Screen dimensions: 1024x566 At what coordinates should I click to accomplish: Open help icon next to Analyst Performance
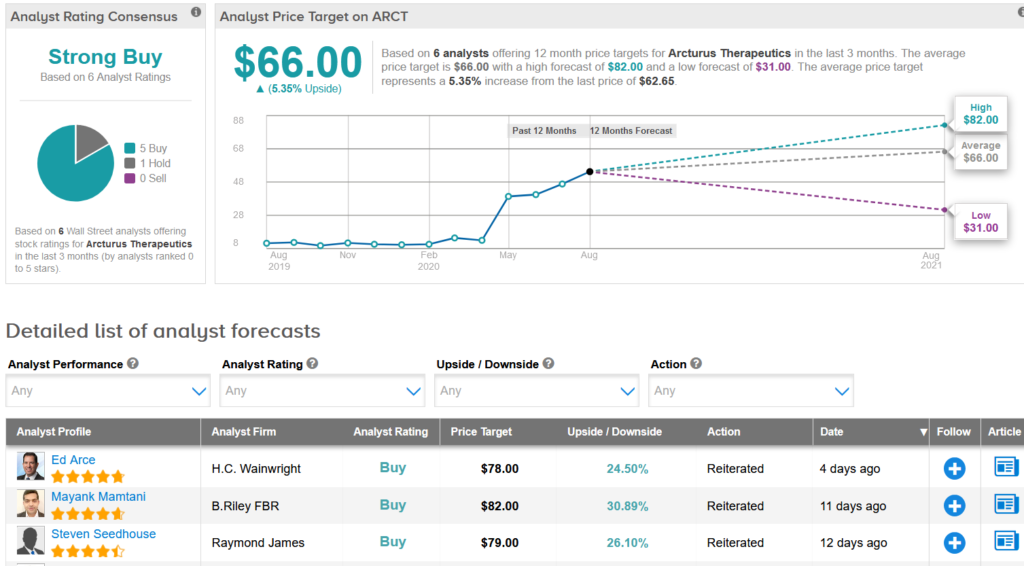point(133,364)
